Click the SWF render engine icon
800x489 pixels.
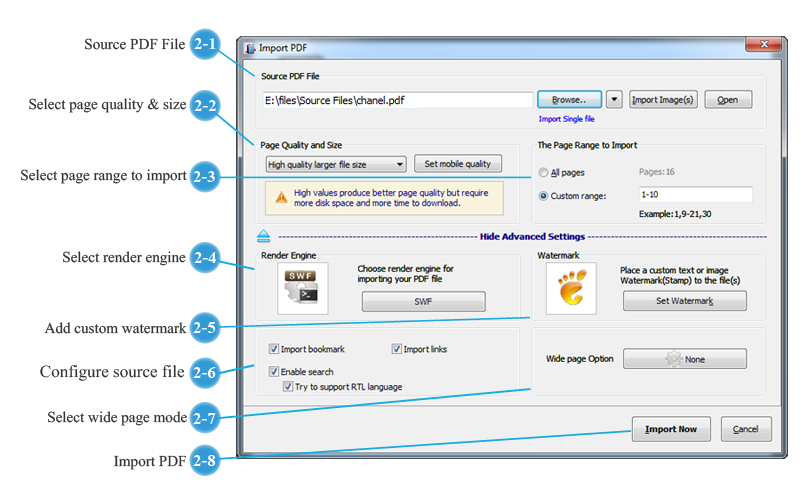[301, 291]
